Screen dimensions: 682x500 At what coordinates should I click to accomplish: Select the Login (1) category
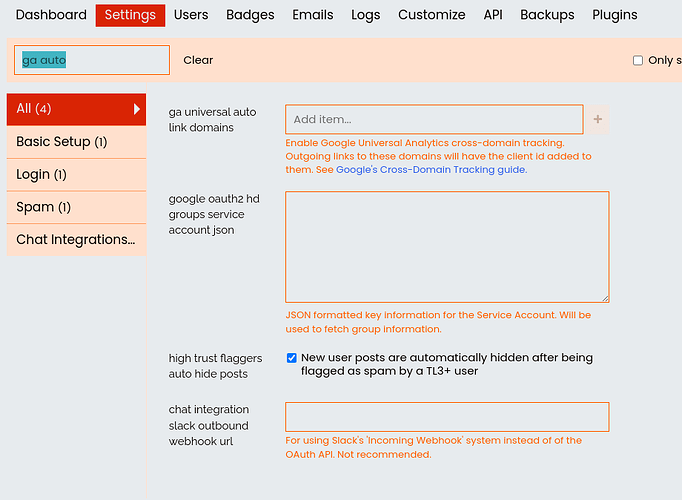pyautogui.click(x=76, y=174)
